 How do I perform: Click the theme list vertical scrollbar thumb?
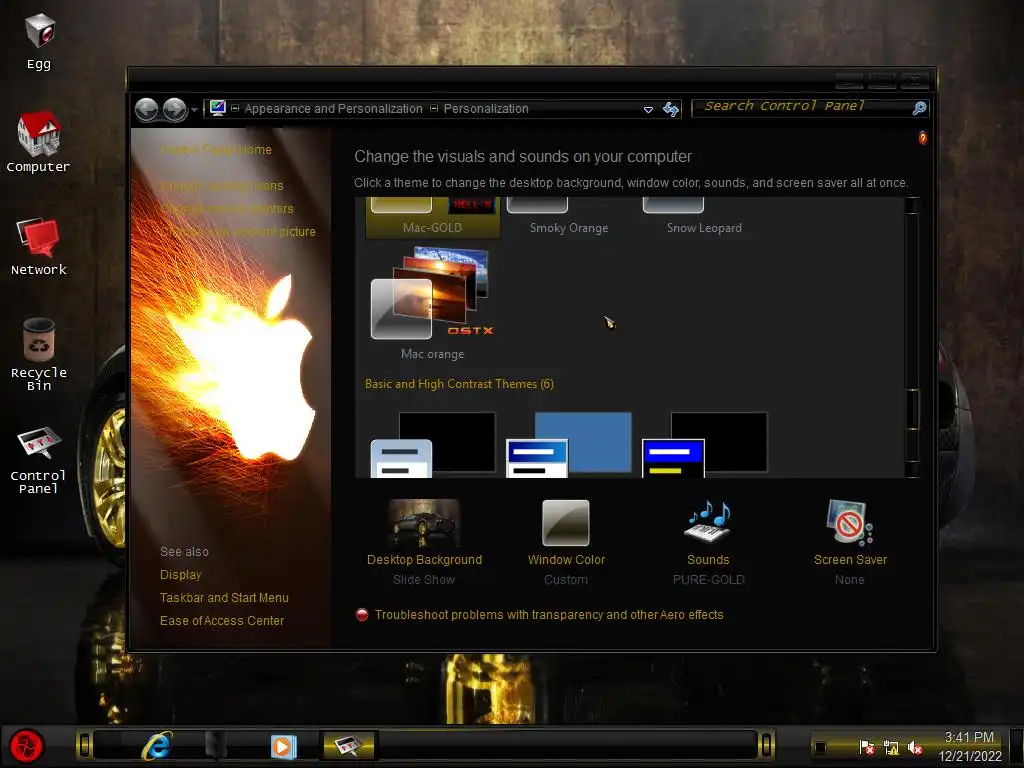pos(913,409)
